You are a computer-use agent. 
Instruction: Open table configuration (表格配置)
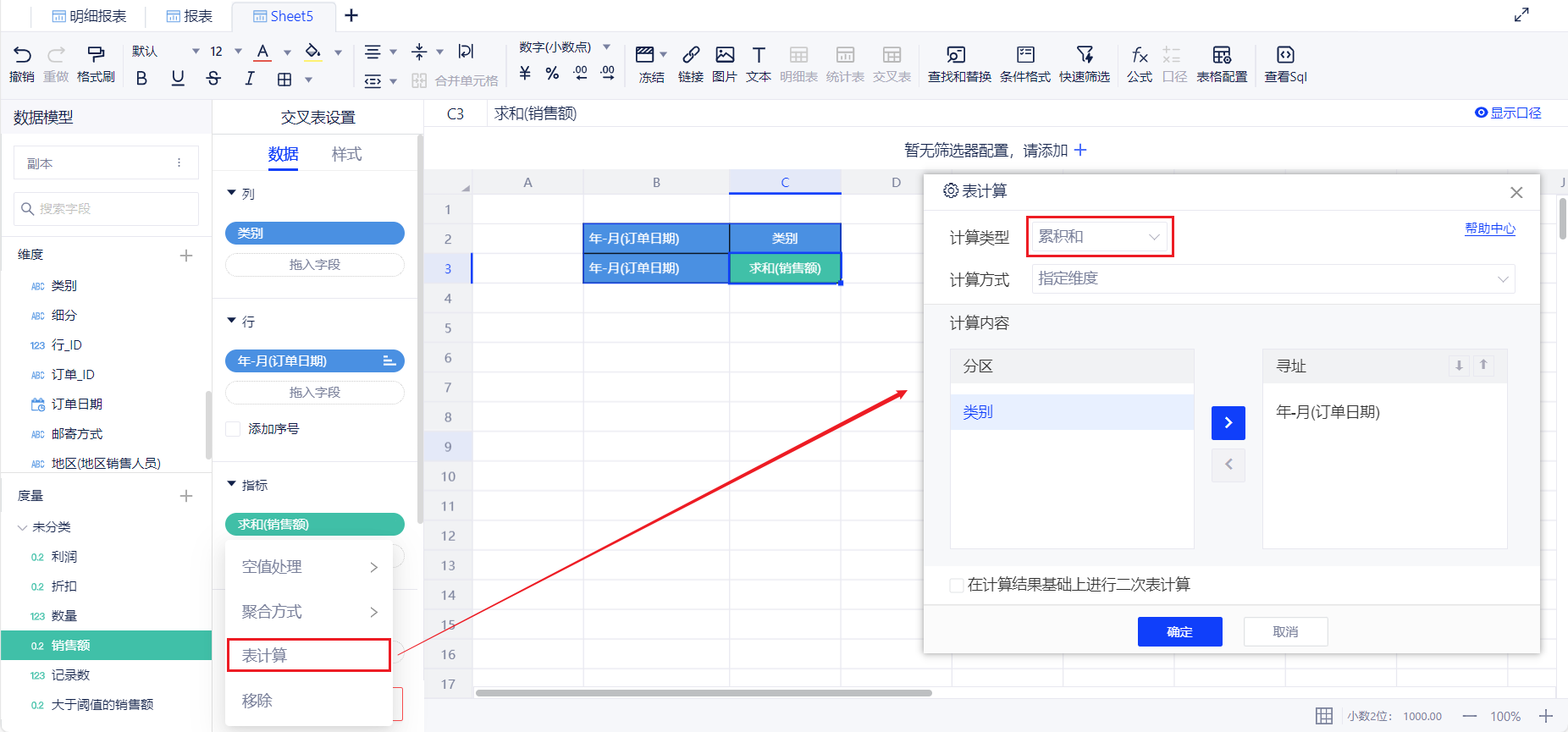coord(1221,56)
